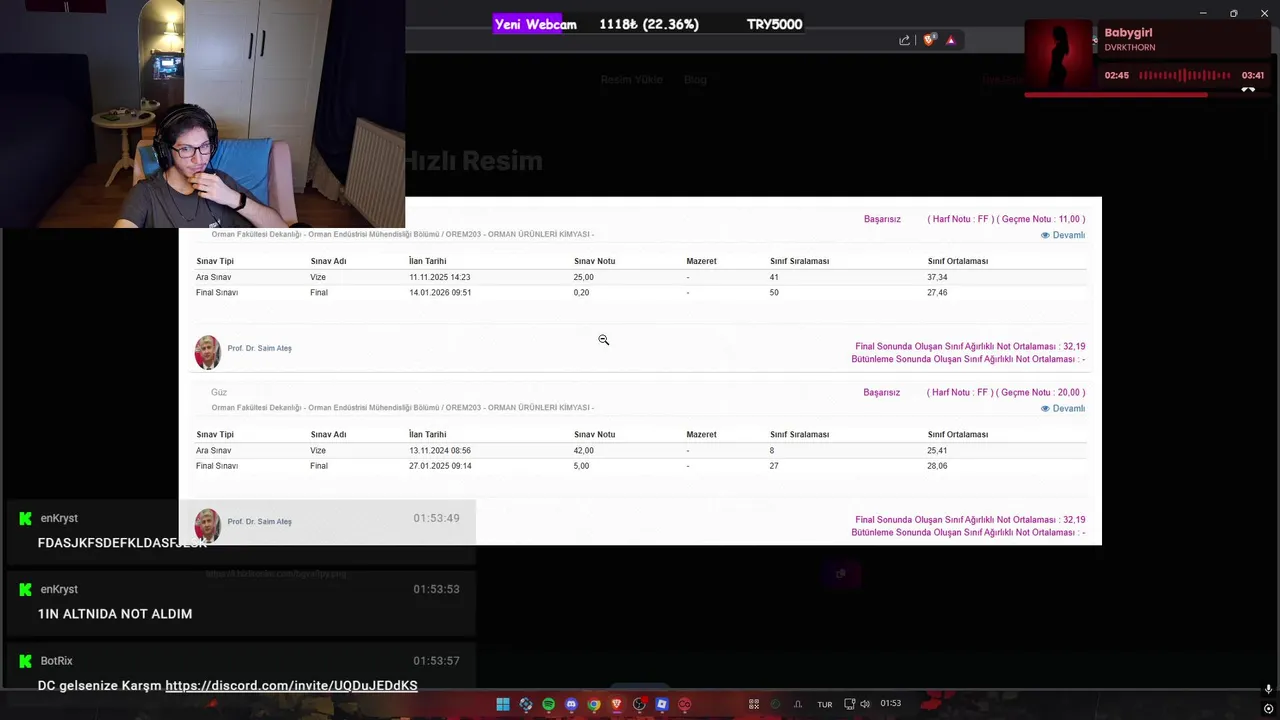Click the Babygirl song title

pos(1128,33)
